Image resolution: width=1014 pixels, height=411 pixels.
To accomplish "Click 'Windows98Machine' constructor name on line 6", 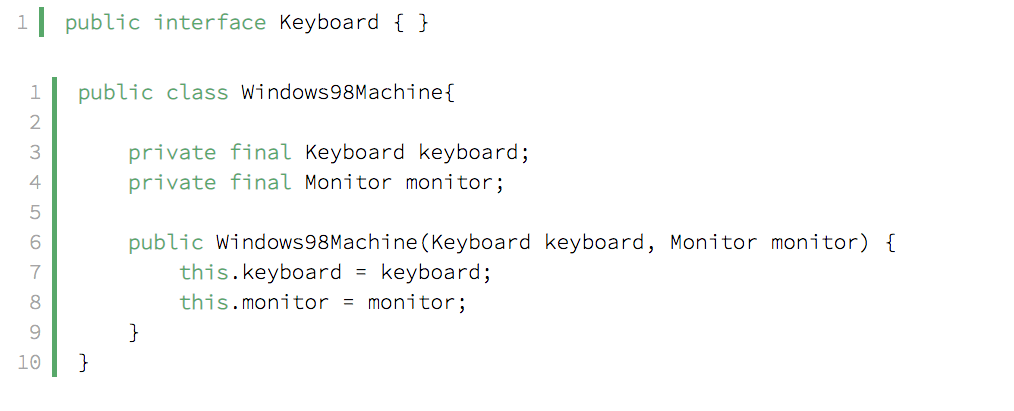I will click(x=317, y=242).
